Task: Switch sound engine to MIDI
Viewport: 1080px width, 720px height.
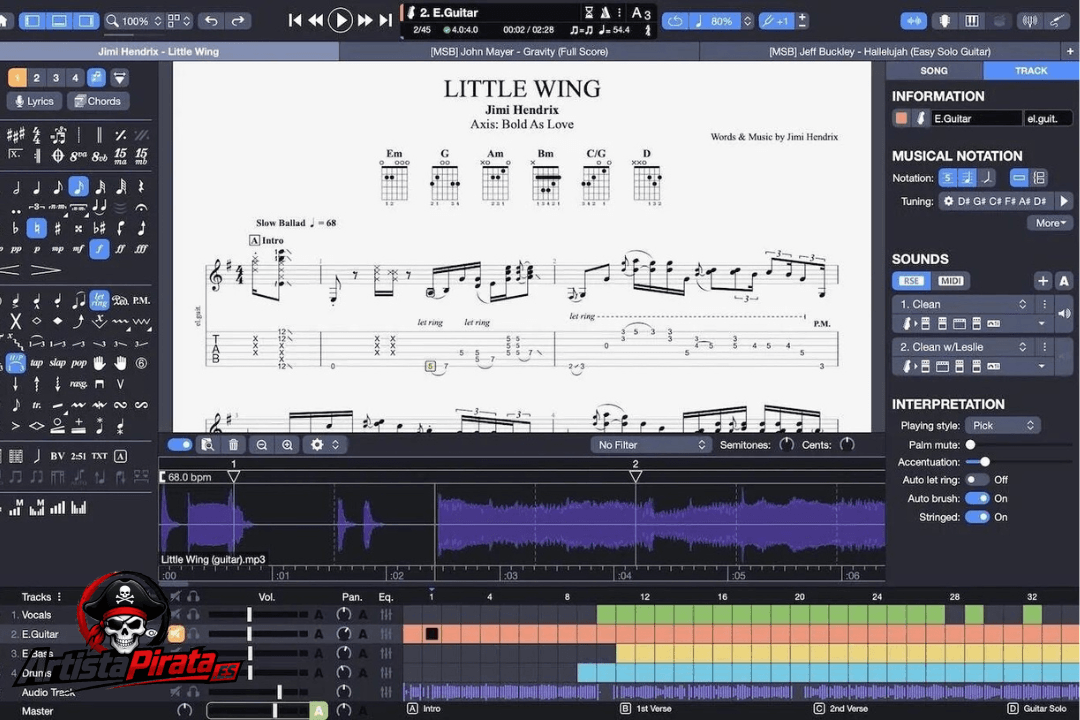Action: pos(951,280)
